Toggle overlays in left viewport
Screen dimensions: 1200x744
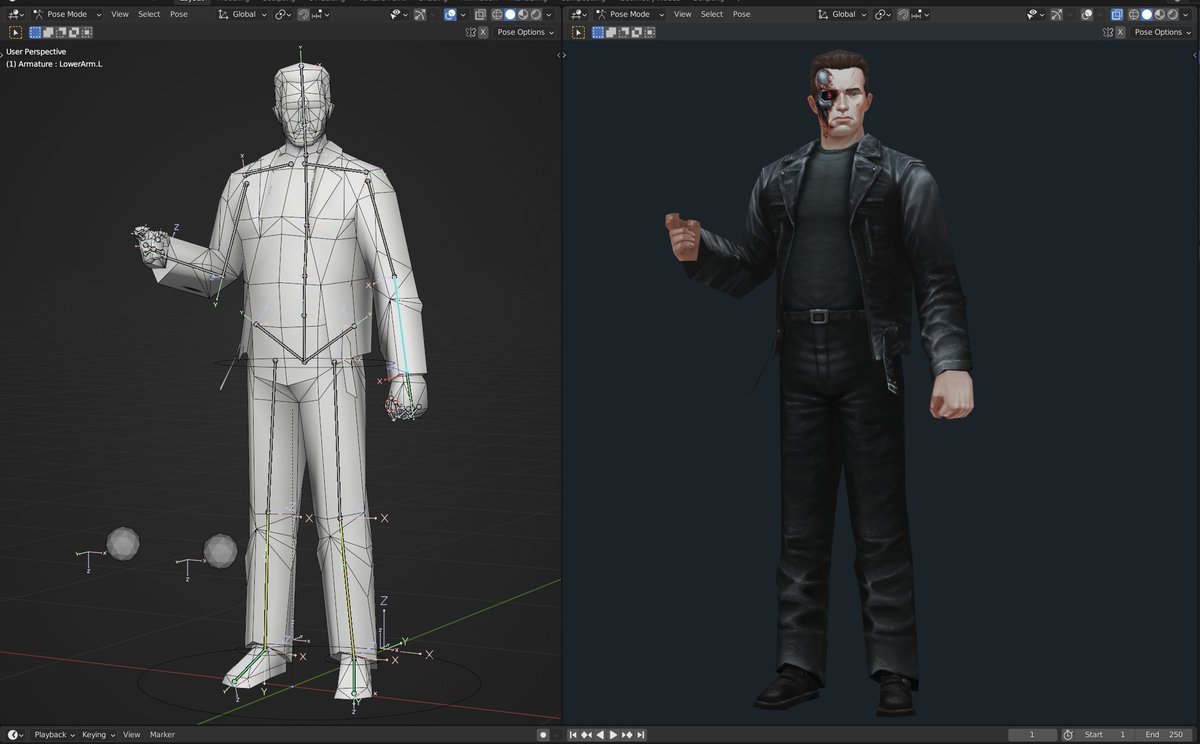[450, 14]
